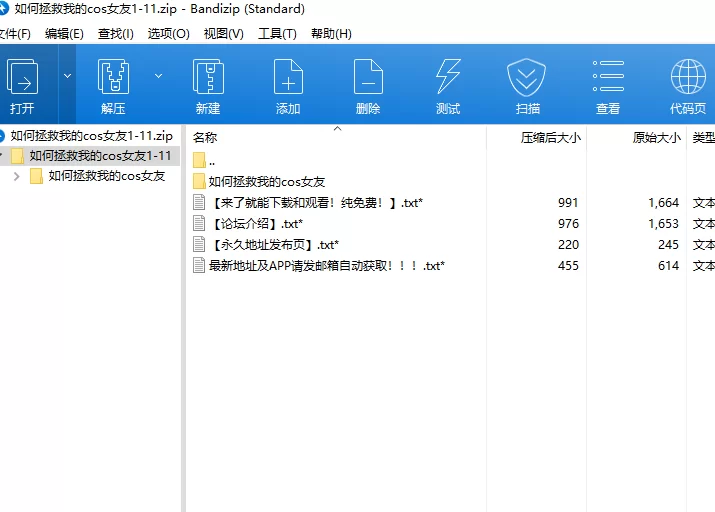This screenshot has height=512, width=715.
Task: Open the 帮助(H) menu
Action: (331, 34)
